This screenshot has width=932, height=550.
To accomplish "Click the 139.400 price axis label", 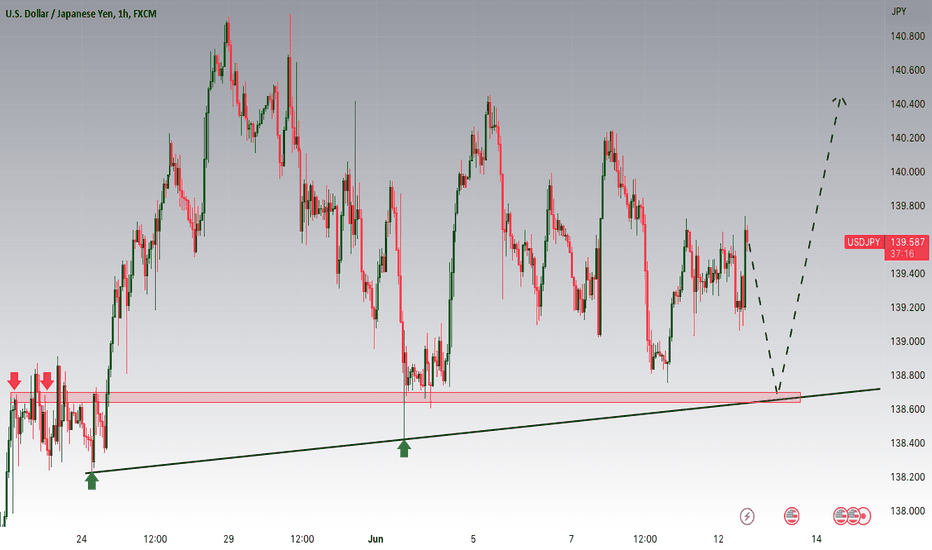I will tap(908, 274).
